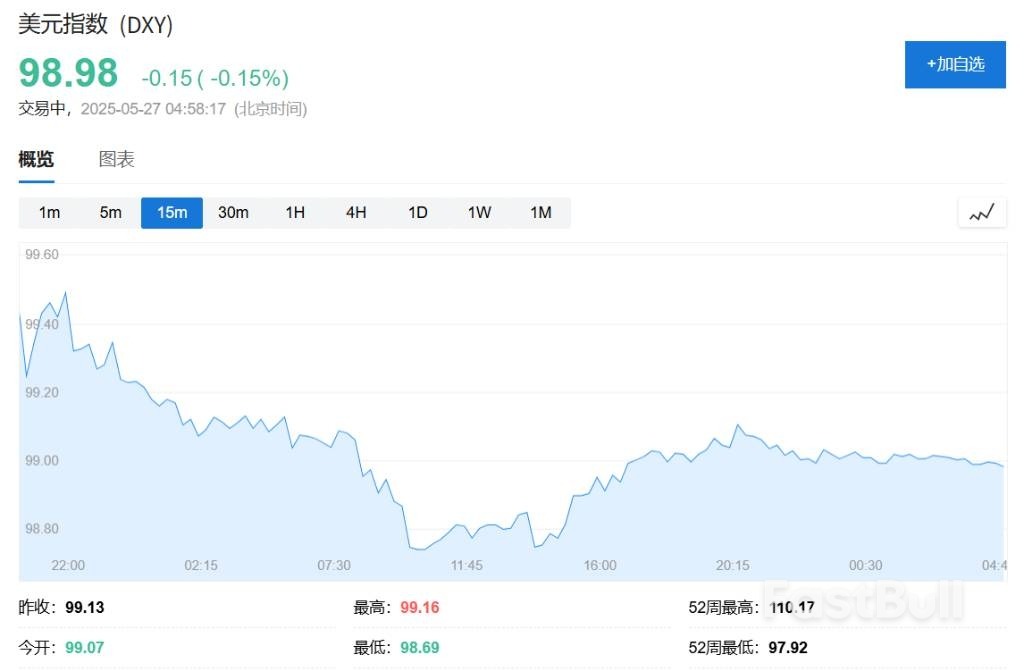Show the 1D daily chart
The image size is (1024, 670).
417,212
